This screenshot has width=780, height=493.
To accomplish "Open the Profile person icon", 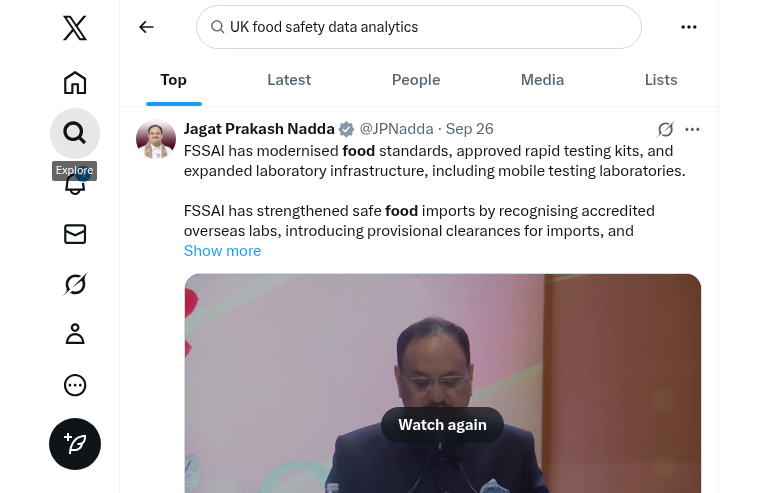I will [x=75, y=335].
